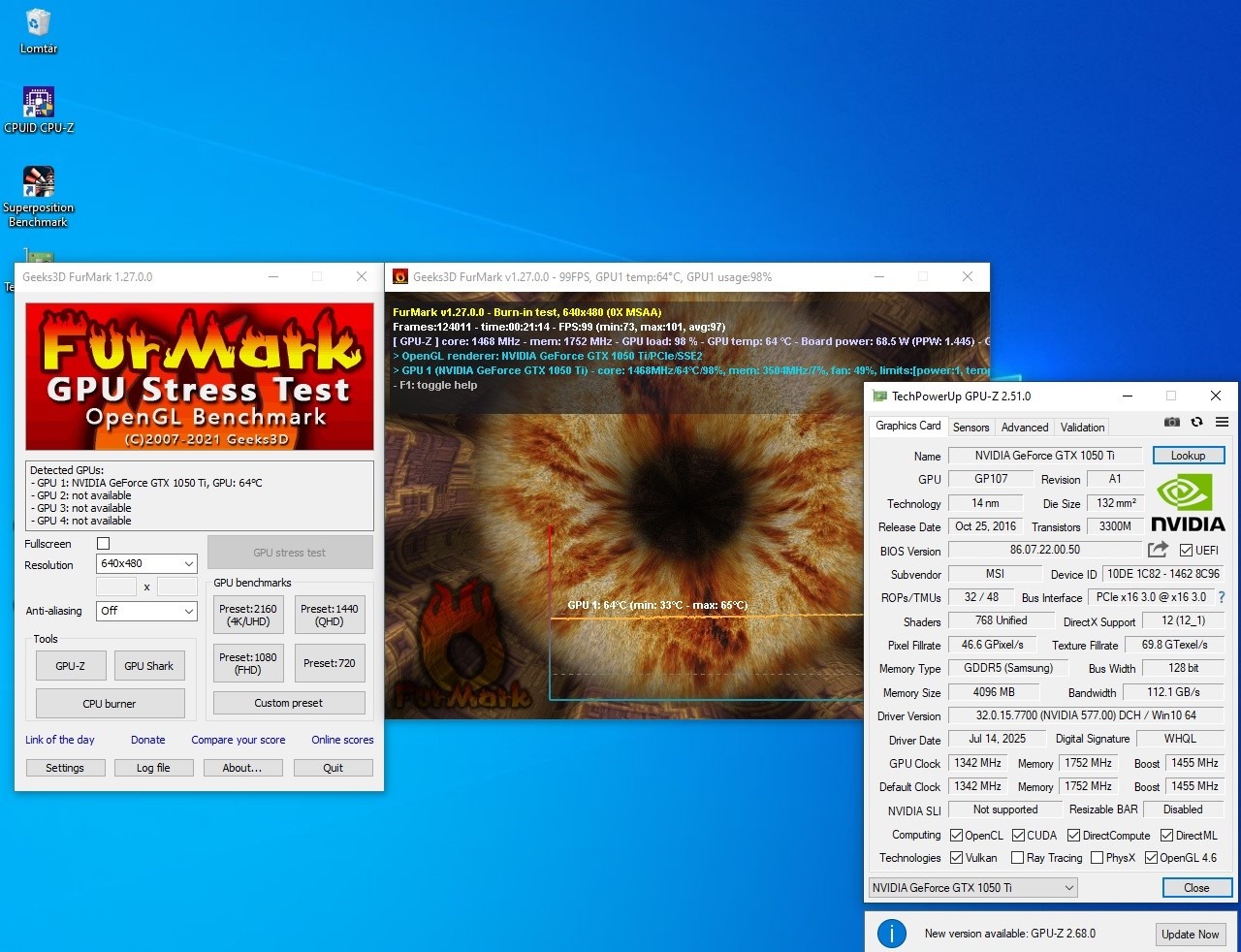Toggle the Ray Tracing checkbox
Viewport: 1241px width, 952px height.
coord(1017,857)
